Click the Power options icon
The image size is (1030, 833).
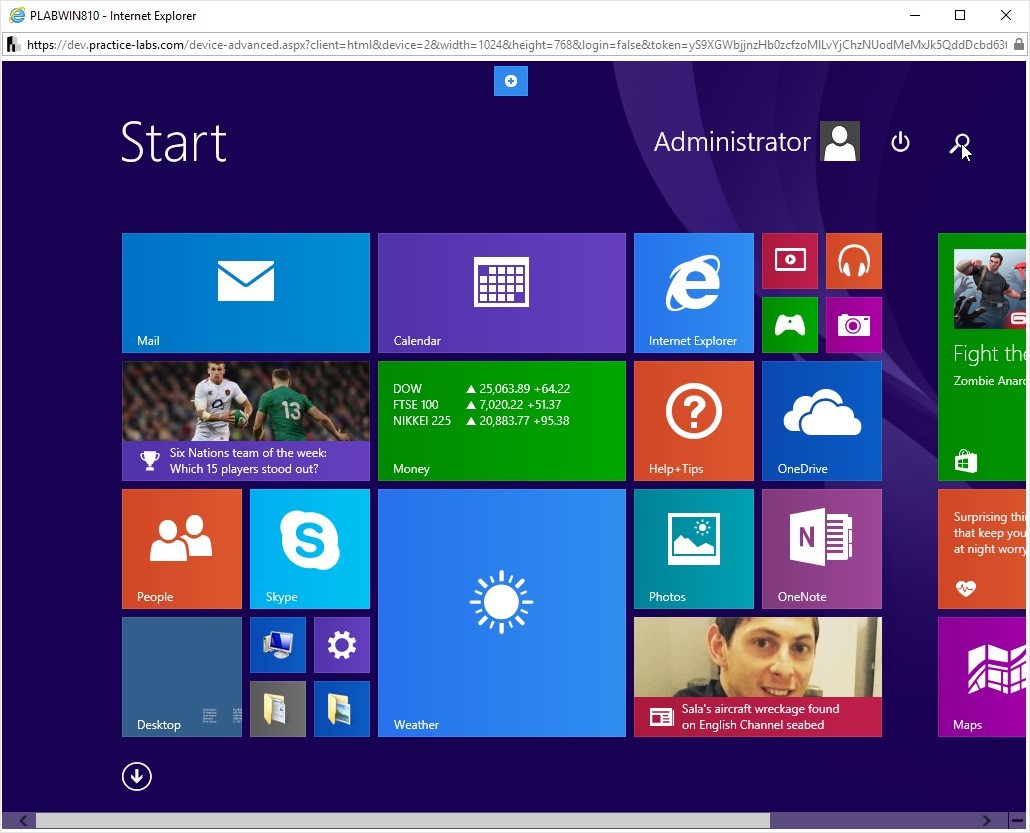[x=900, y=142]
